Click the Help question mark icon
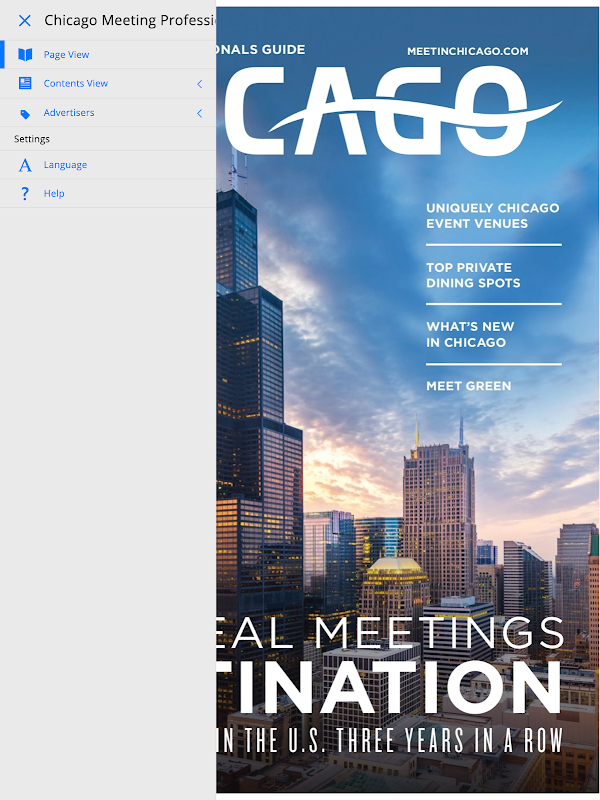 pyautogui.click(x=24, y=193)
